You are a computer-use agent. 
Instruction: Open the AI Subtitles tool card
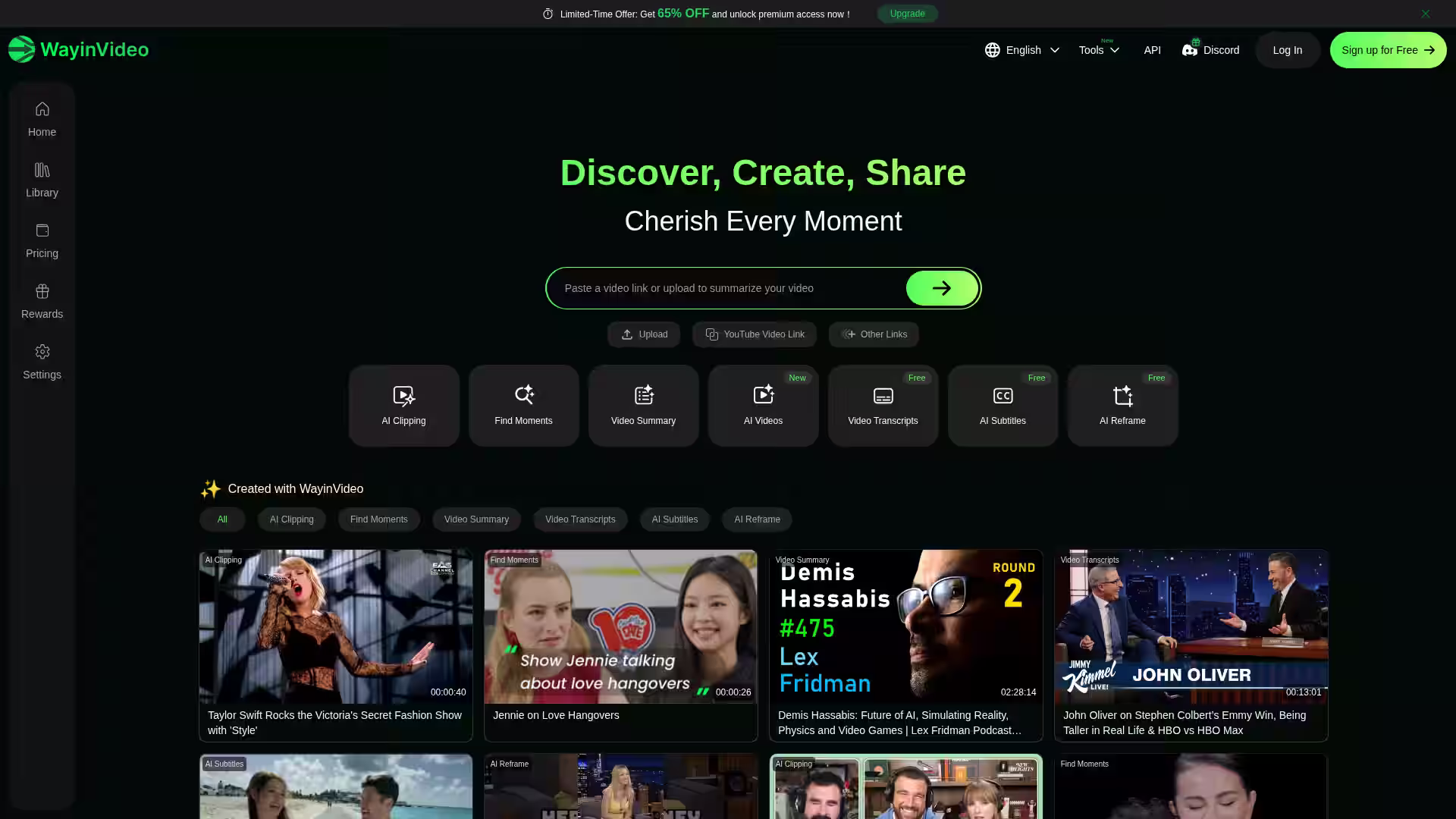1003,406
